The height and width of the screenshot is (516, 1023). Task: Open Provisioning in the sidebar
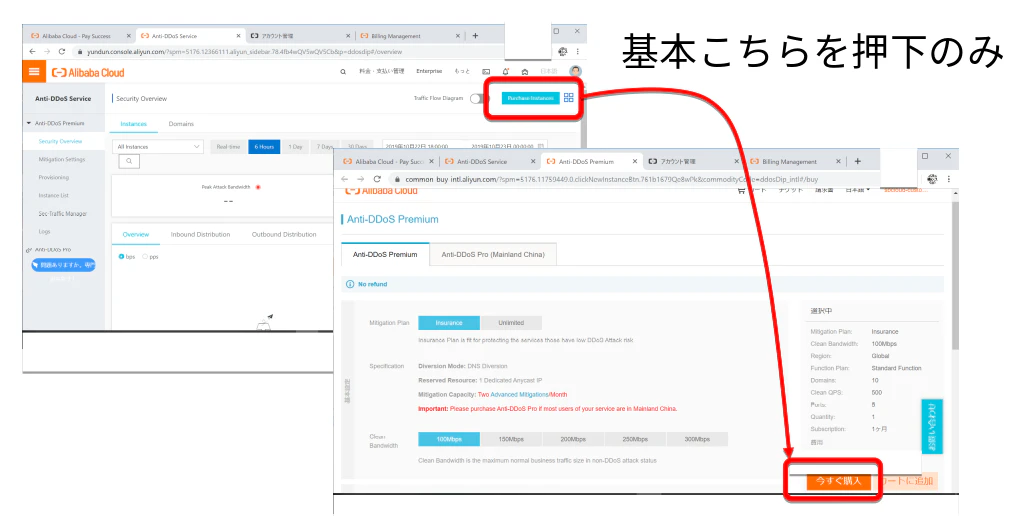click(x=53, y=177)
